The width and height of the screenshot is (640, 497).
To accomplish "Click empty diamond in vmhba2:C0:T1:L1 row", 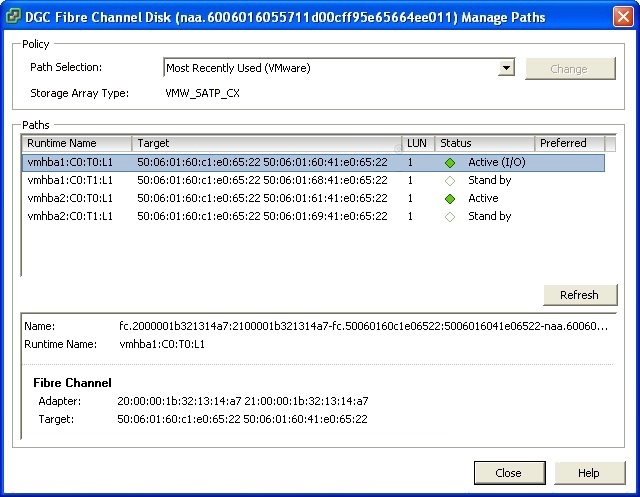I will point(450,217).
